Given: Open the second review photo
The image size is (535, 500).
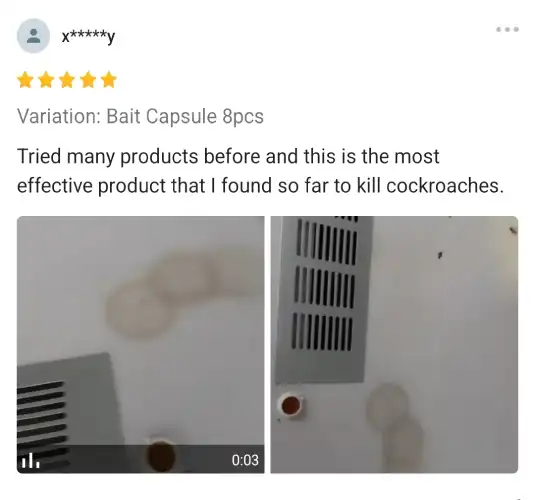Looking at the screenshot, I should tap(394, 344).
